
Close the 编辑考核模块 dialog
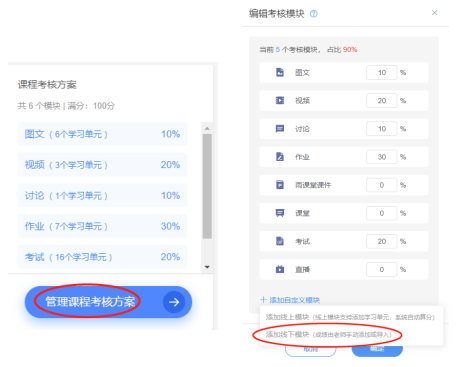[x=434, y=13]
